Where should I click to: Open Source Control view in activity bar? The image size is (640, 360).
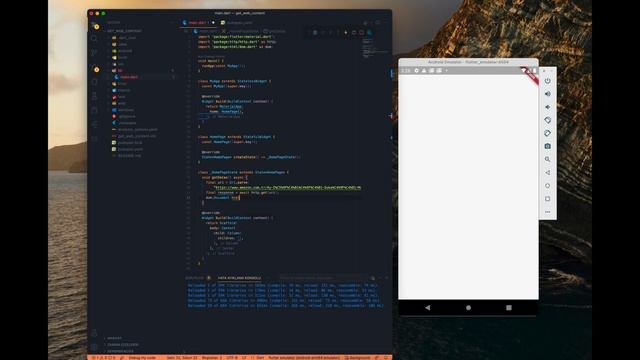(x=95, y=53)
